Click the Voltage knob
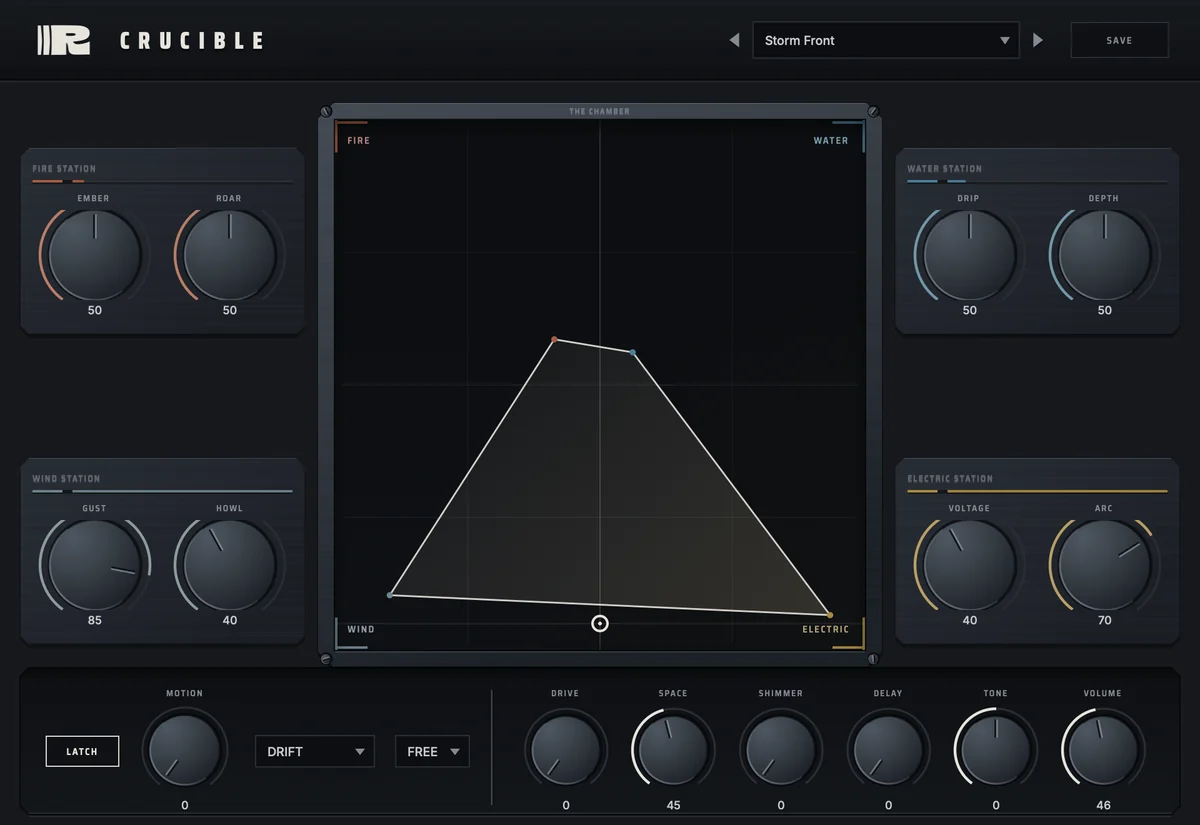 click(x=969, y=565)
